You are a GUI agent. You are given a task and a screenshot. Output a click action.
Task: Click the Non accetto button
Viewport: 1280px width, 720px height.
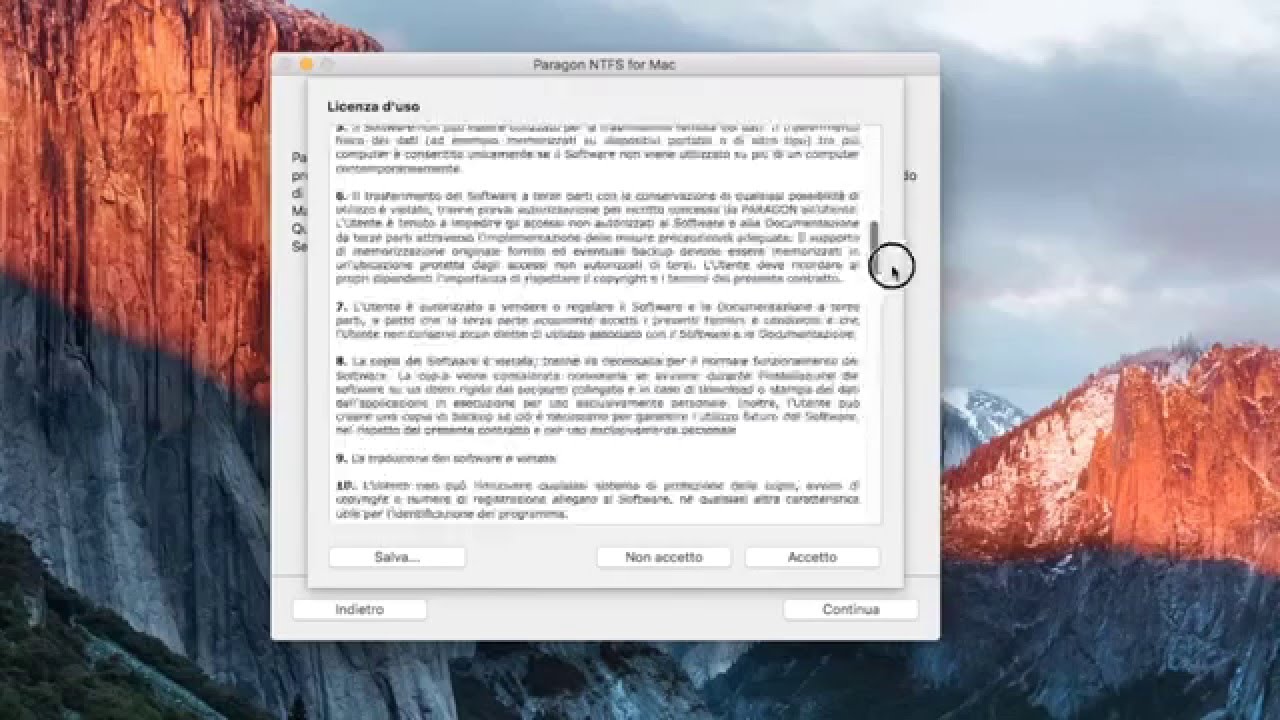664,557
